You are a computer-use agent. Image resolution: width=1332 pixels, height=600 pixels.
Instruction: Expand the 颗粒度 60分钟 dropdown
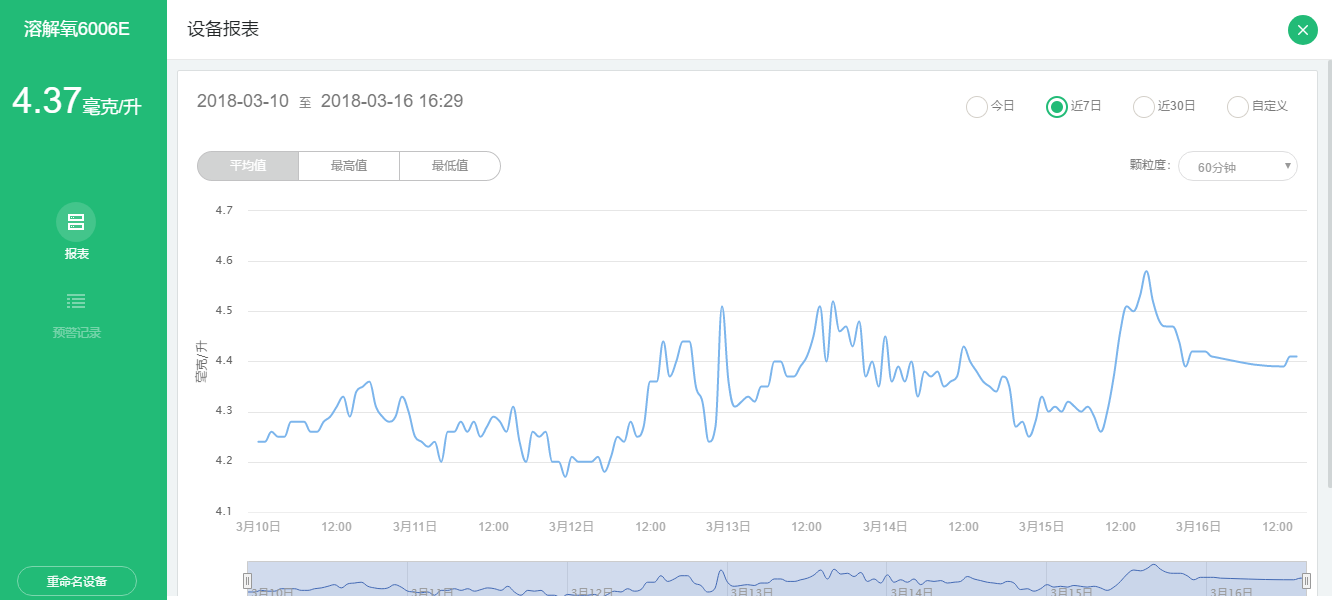click(x=1237, y=166)
